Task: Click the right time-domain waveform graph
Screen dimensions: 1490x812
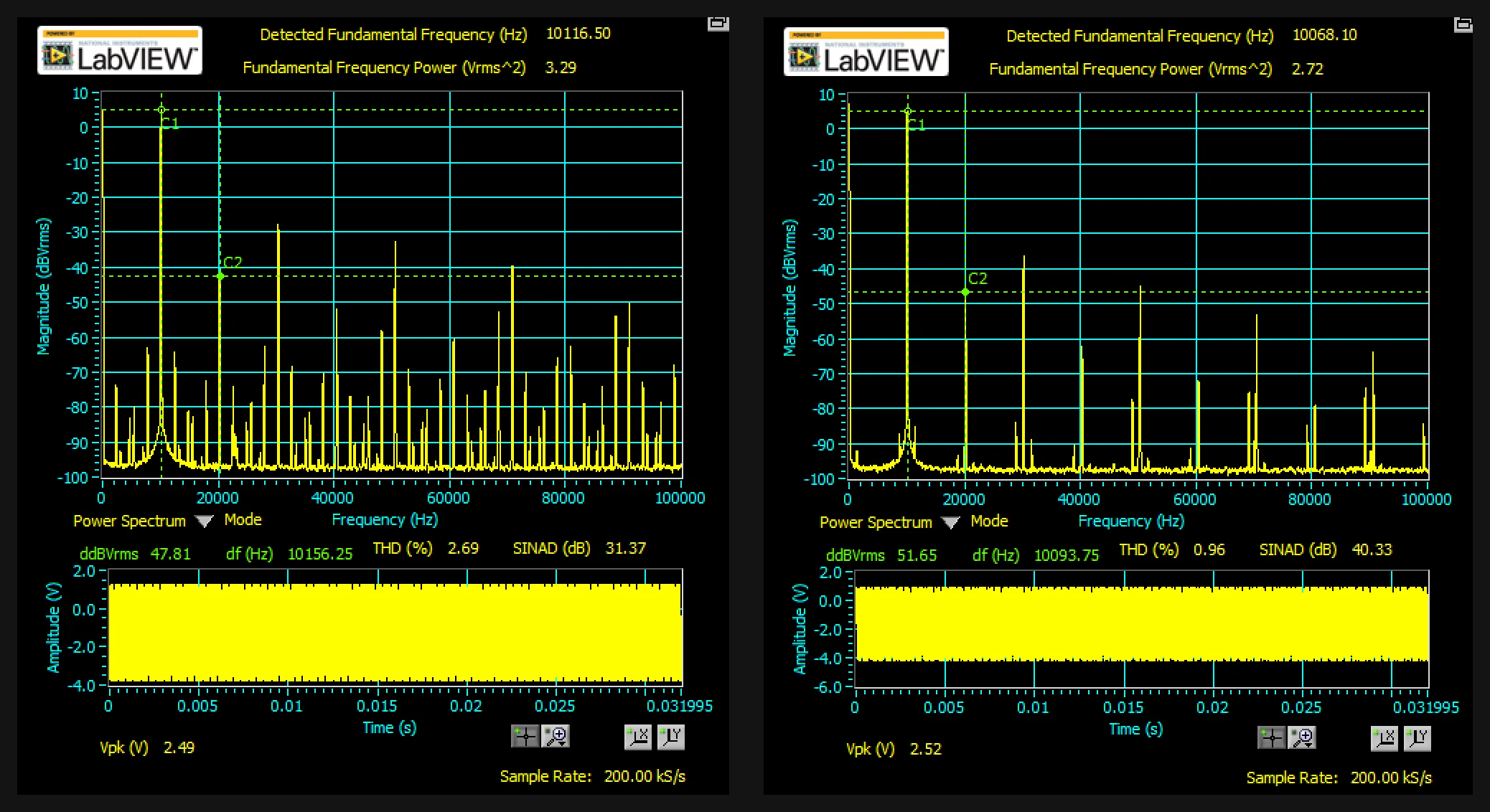Action: [x=1141, y=629]
